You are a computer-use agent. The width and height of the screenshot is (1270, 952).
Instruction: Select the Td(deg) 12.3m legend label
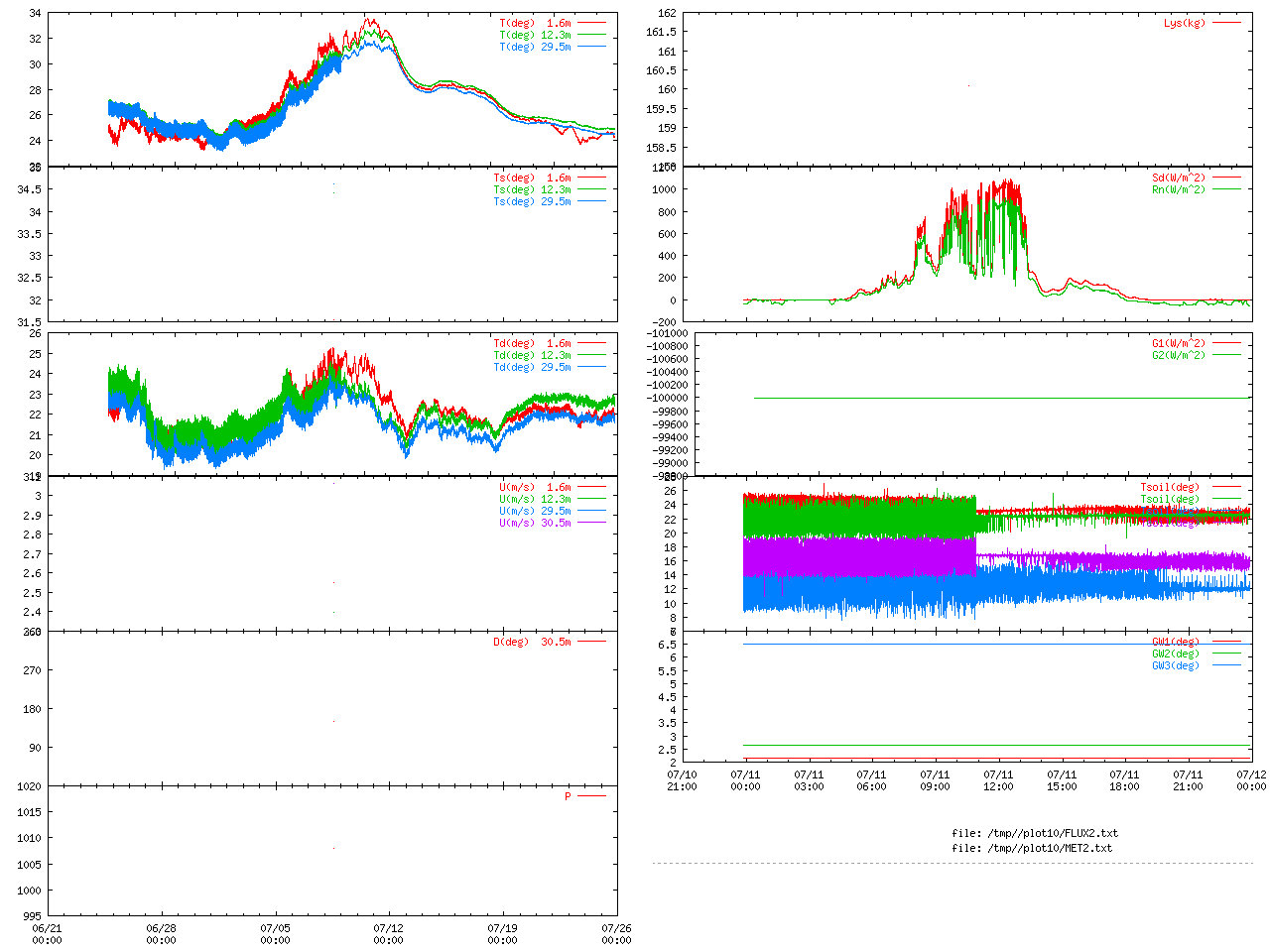pyautogui.click(x=533, y=355)
